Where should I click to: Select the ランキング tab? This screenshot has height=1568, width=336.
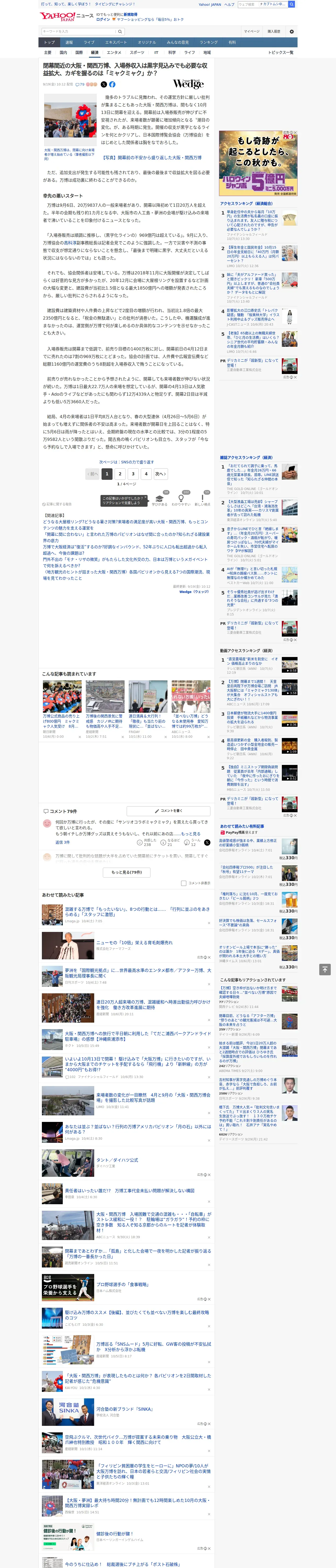[209, 43]
